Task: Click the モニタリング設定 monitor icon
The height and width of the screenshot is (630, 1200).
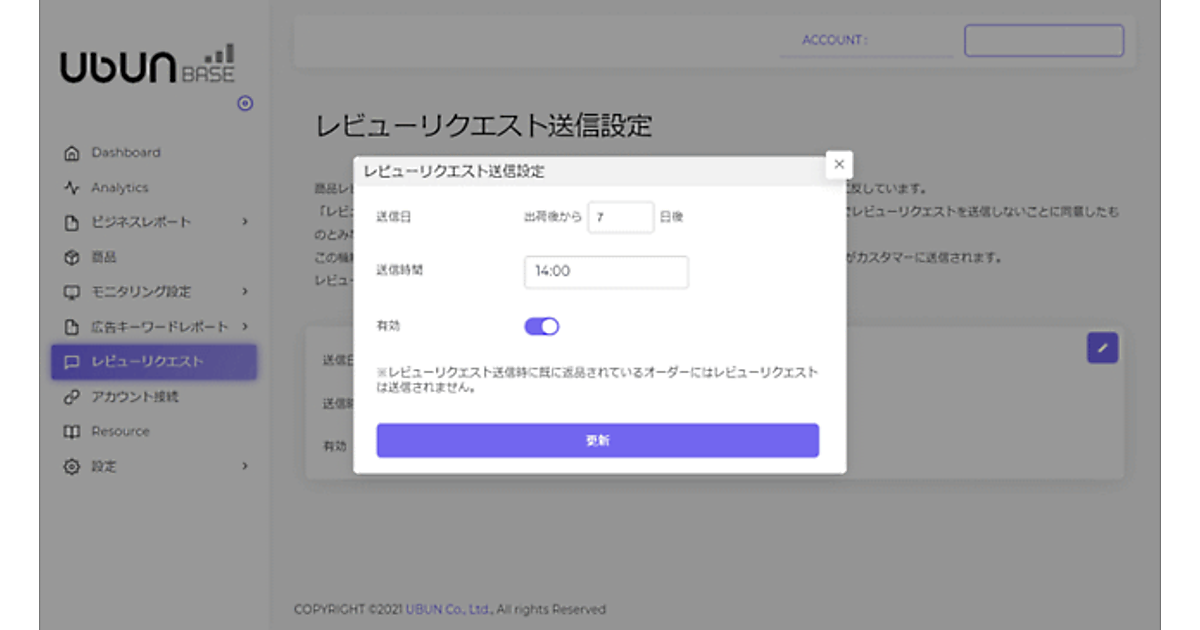Action: (x=71, y=292)
